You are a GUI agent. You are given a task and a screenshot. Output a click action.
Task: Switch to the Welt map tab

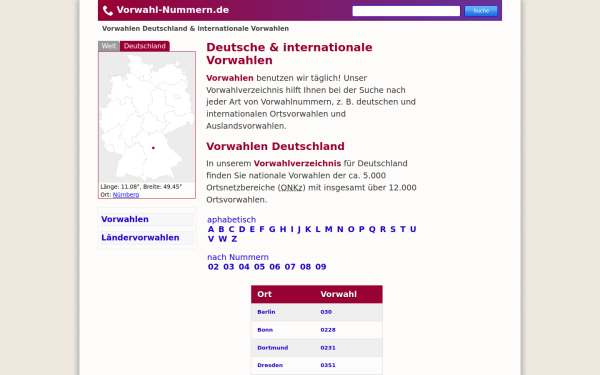point(109,46)
